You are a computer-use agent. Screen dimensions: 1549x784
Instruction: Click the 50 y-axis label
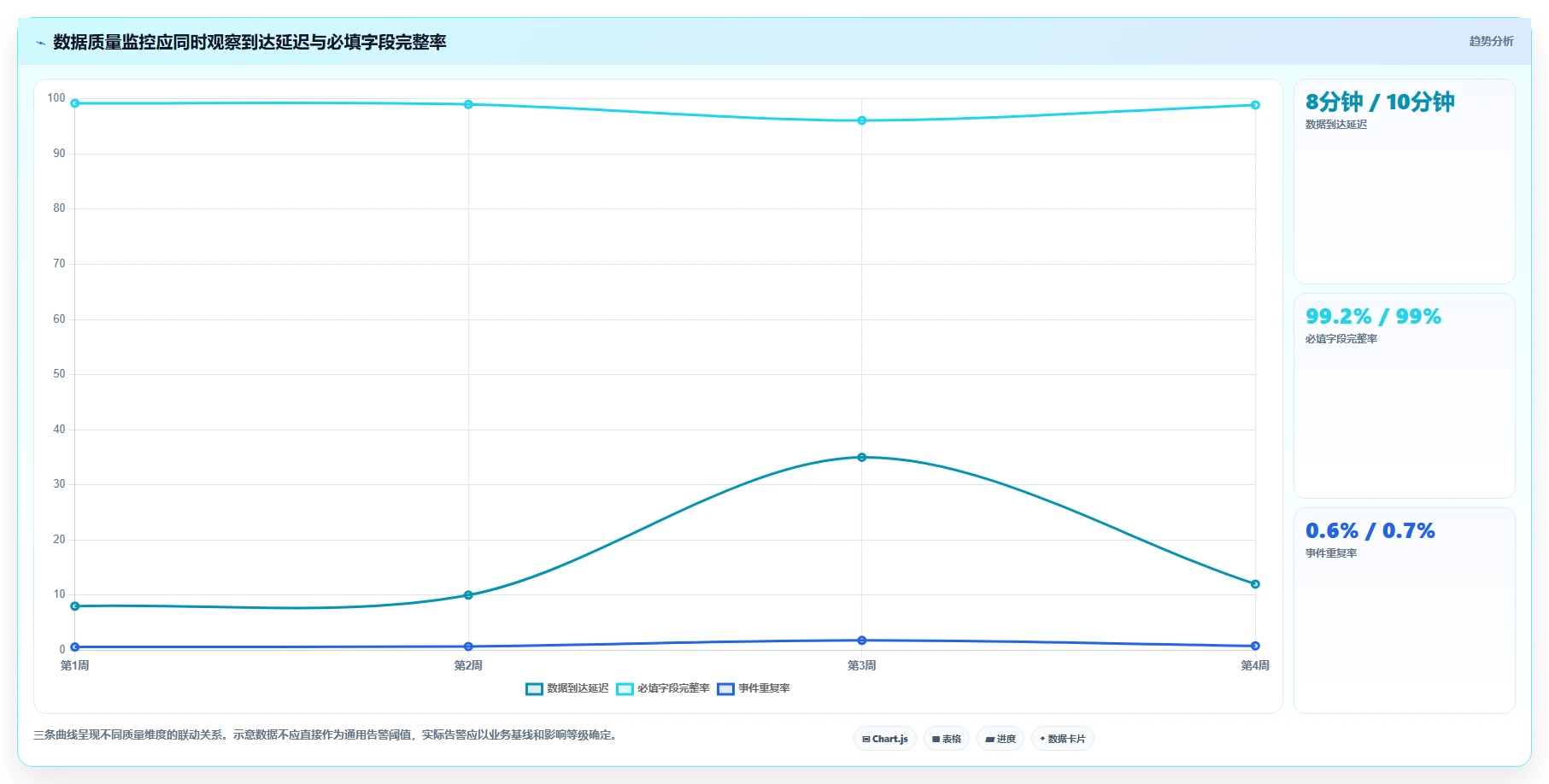point(59,374)
